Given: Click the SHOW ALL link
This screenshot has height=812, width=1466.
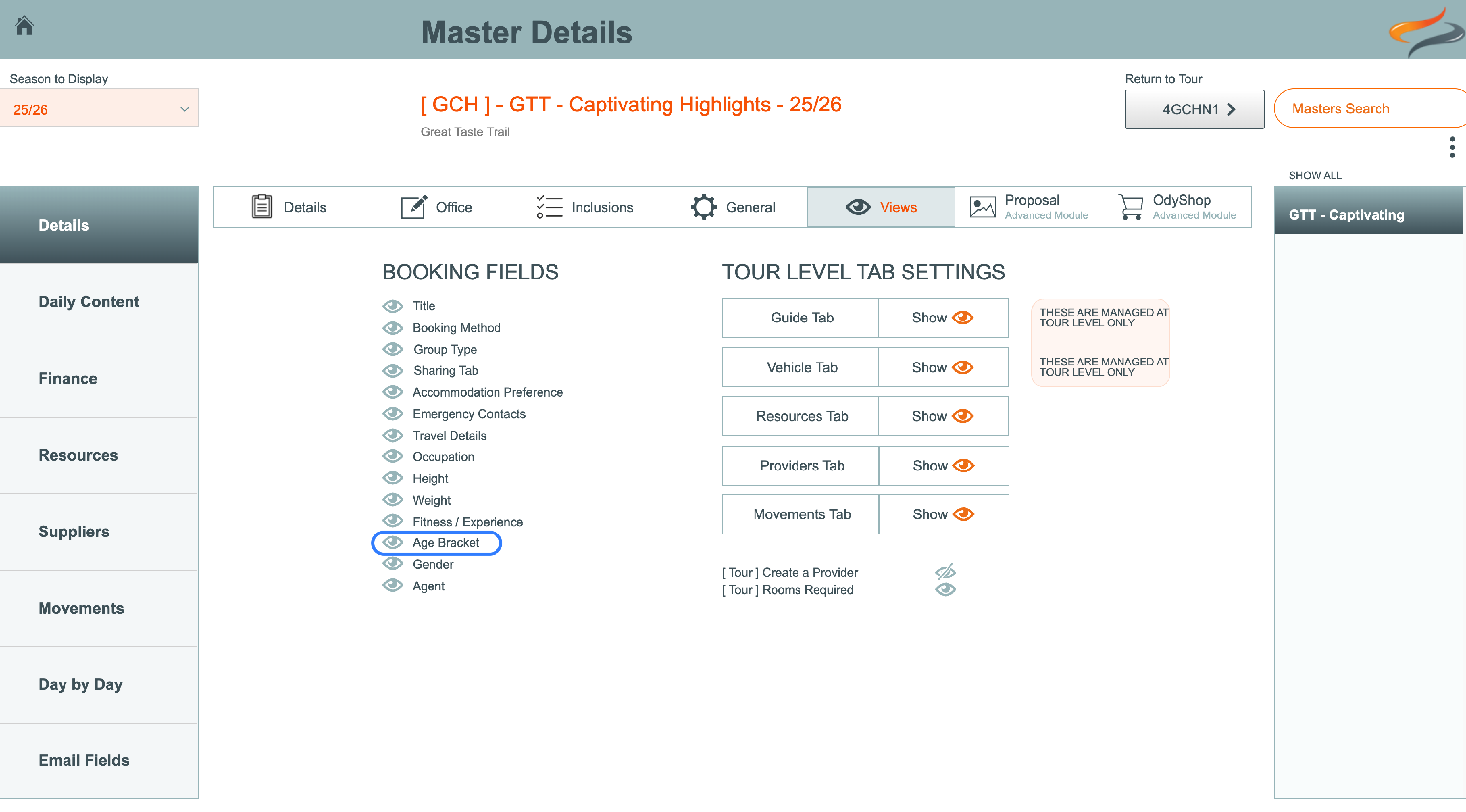Looking at the screenshot, I should (1315, 175).
